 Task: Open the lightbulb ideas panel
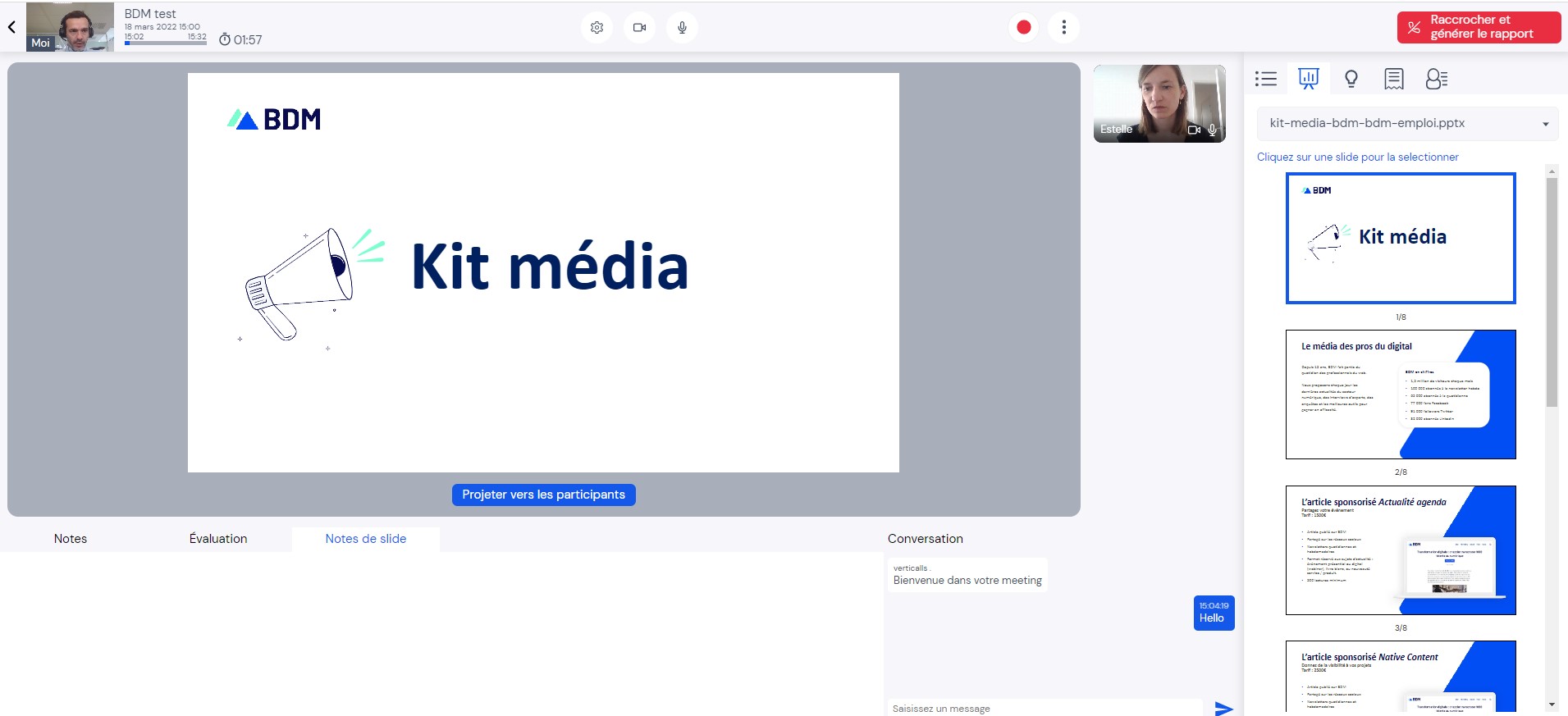tap(1351, 79)
